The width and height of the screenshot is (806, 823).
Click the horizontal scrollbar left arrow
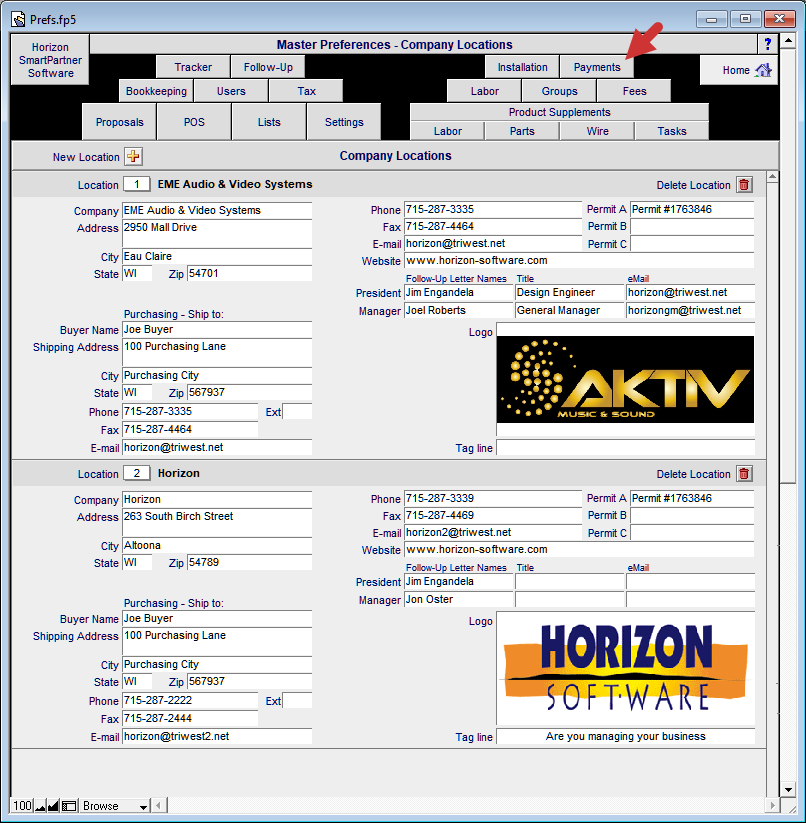tap(159, 806)
